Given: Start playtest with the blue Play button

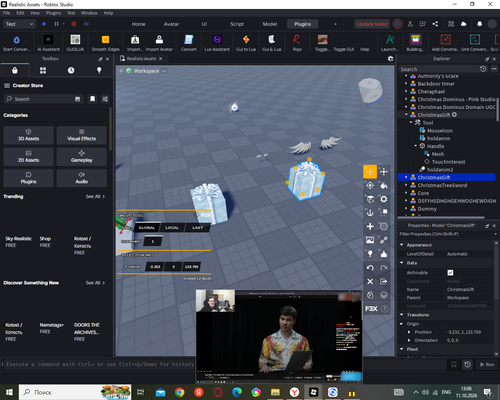Looking at the screenshot, I should (x=44, y=24).
